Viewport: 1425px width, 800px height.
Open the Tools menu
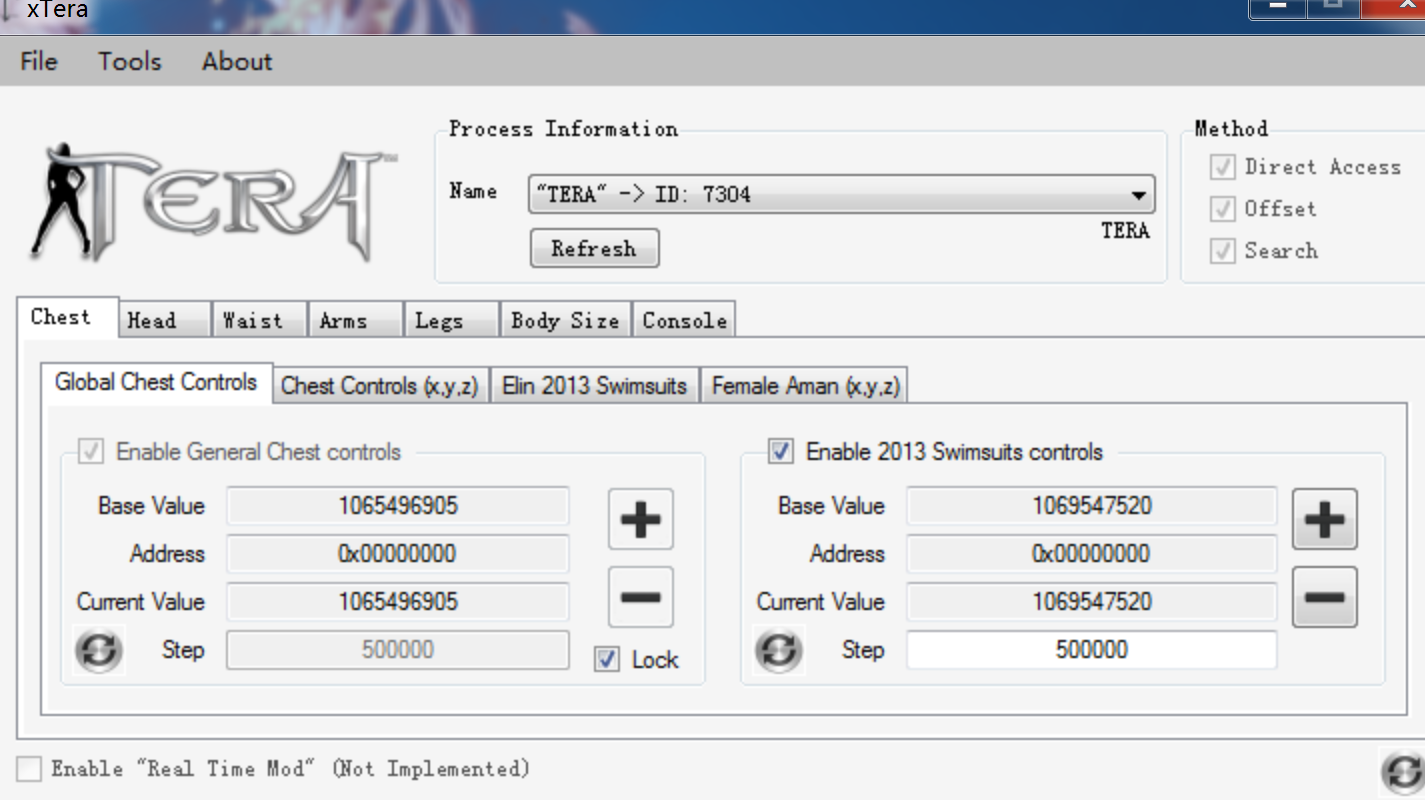point(130,61)
